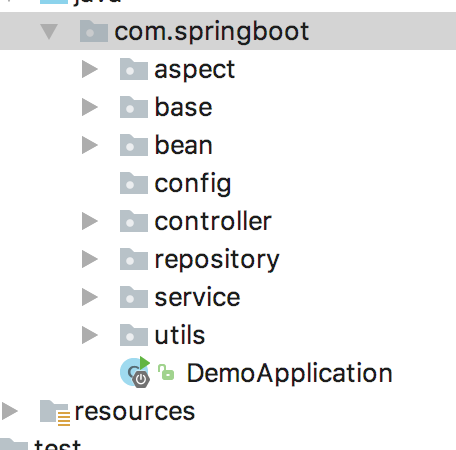Click the green unlocked padlock icon
Image resolution: width=456 pixels, height=450 pixels.
click(166, 372)
